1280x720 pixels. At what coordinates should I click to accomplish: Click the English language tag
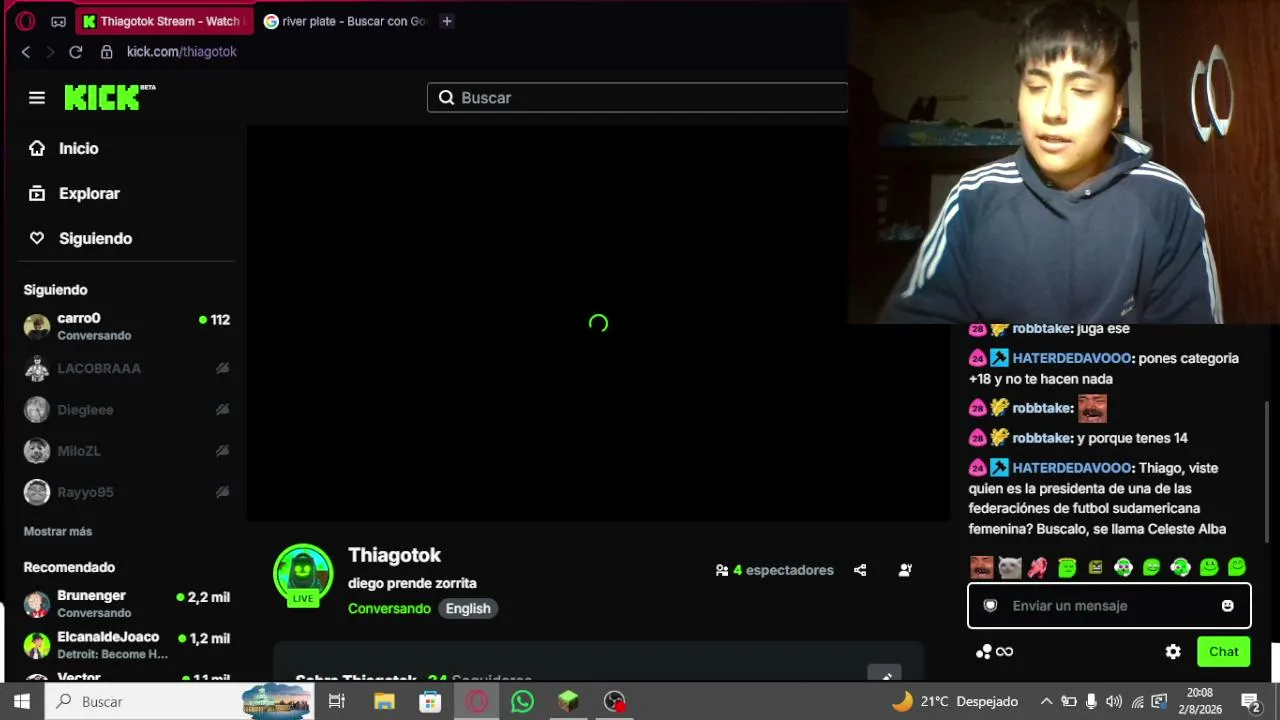click(x=468, y=608)
